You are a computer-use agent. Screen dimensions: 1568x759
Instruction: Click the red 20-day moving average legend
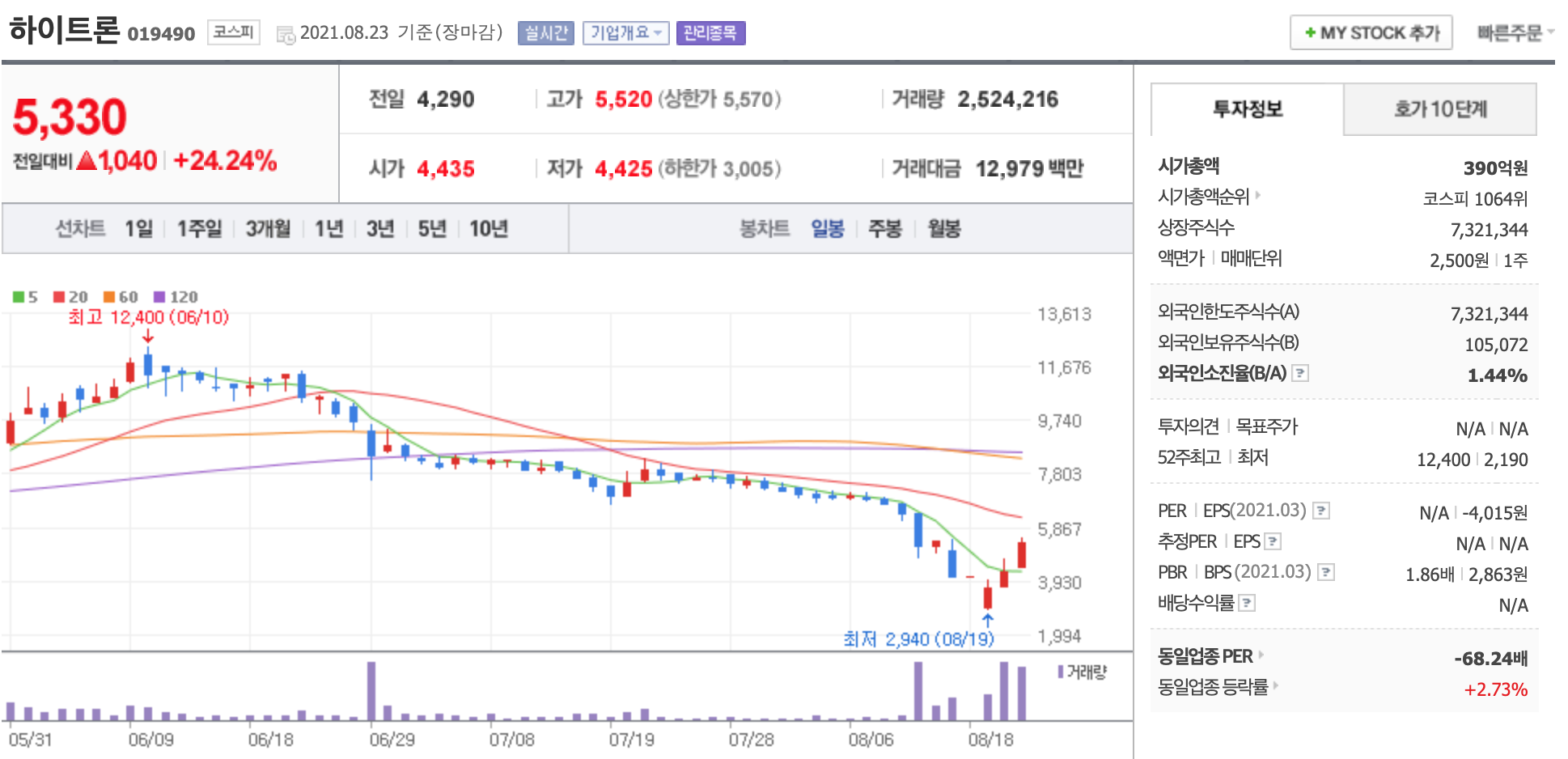(70, 297)
